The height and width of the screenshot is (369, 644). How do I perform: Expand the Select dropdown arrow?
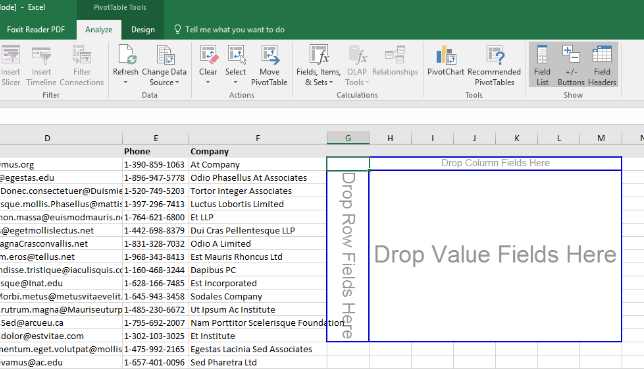tap(235, 82)
